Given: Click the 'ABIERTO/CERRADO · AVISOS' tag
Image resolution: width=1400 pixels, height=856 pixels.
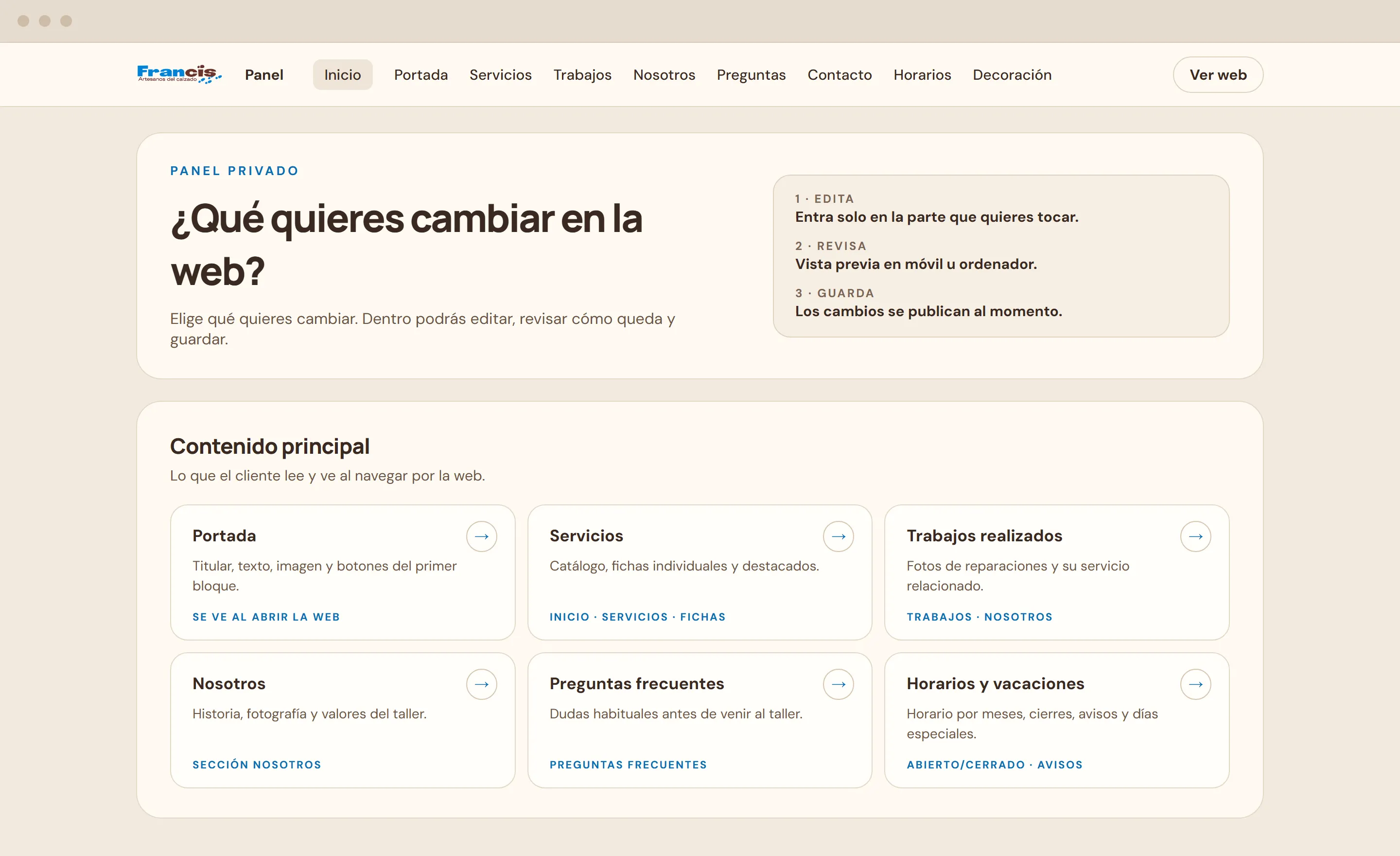Looking at the screenshot, I should point(994,765).
